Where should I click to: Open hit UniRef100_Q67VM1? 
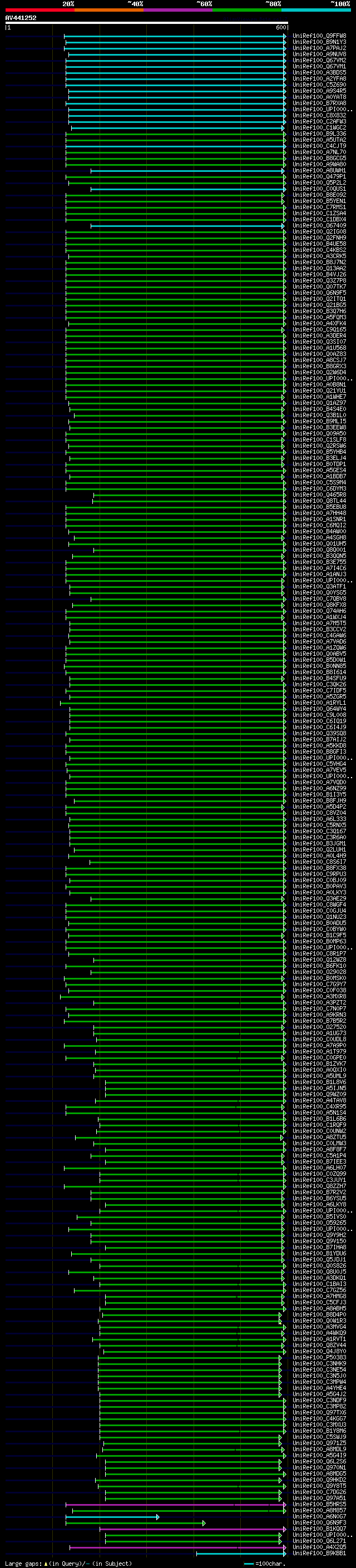pos(319,66)
